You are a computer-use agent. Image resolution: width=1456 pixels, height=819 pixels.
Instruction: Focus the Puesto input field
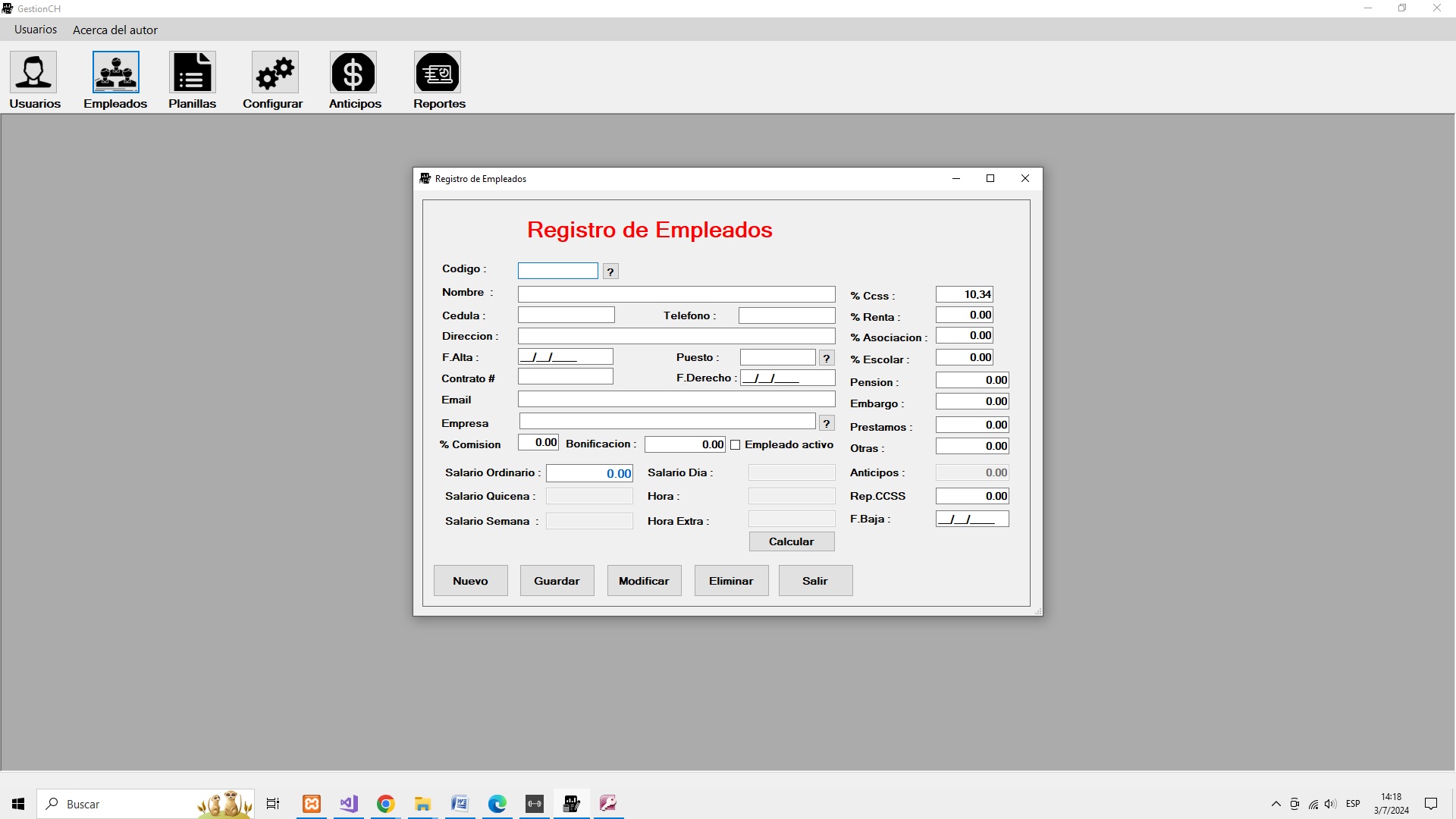point(778,357)
